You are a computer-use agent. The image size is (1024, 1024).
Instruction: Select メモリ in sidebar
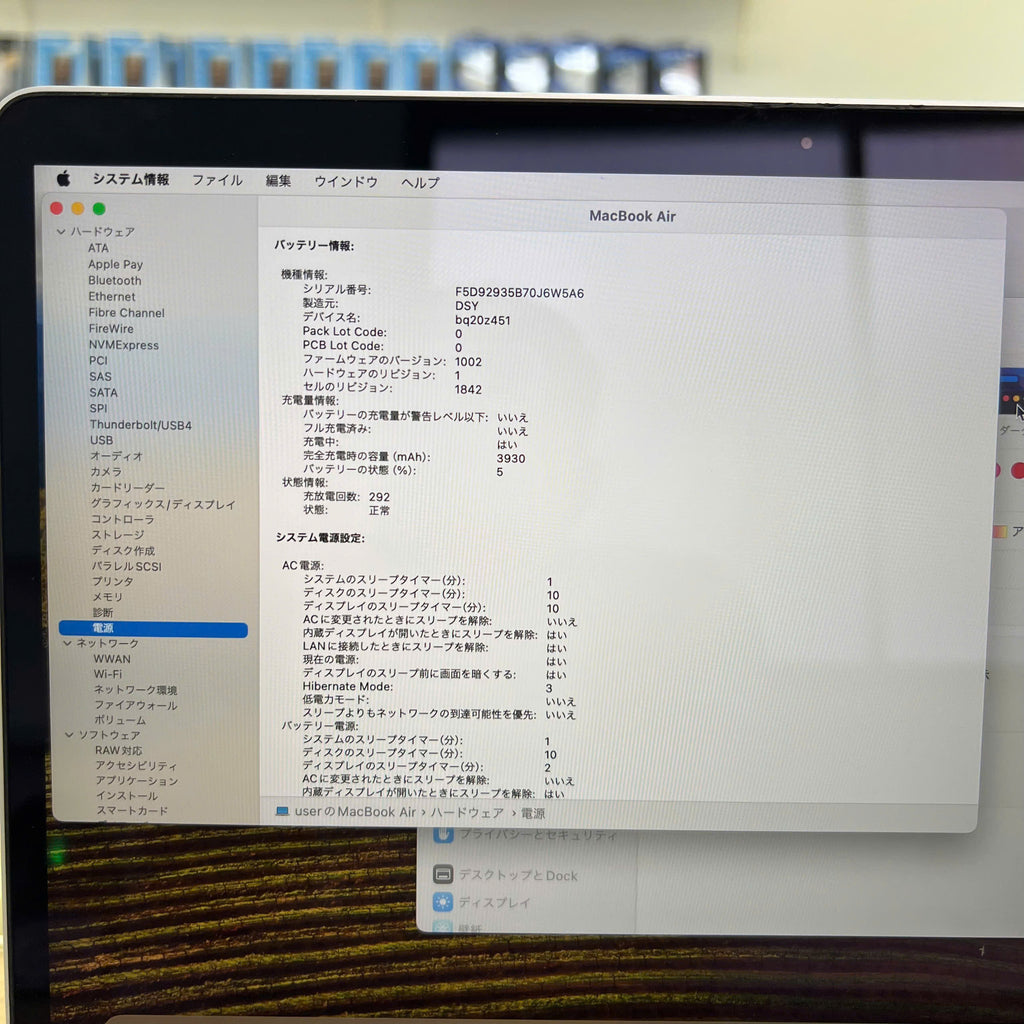[x=107, y=597]
